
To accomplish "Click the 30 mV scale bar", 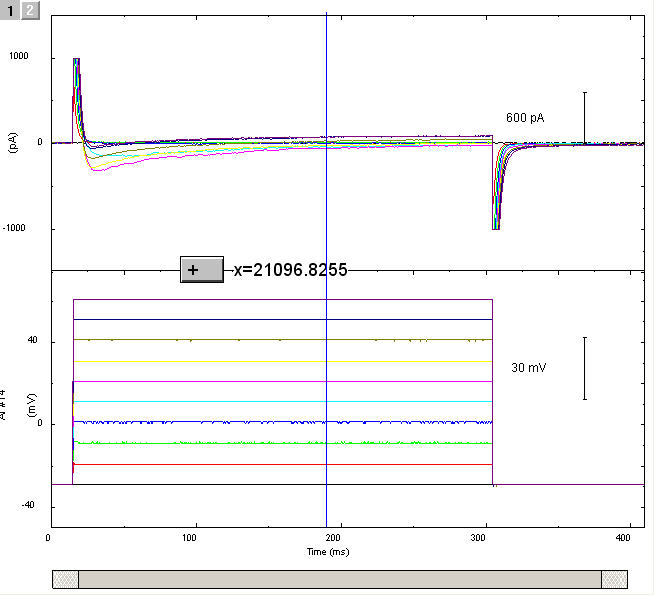I will point(584,368).
